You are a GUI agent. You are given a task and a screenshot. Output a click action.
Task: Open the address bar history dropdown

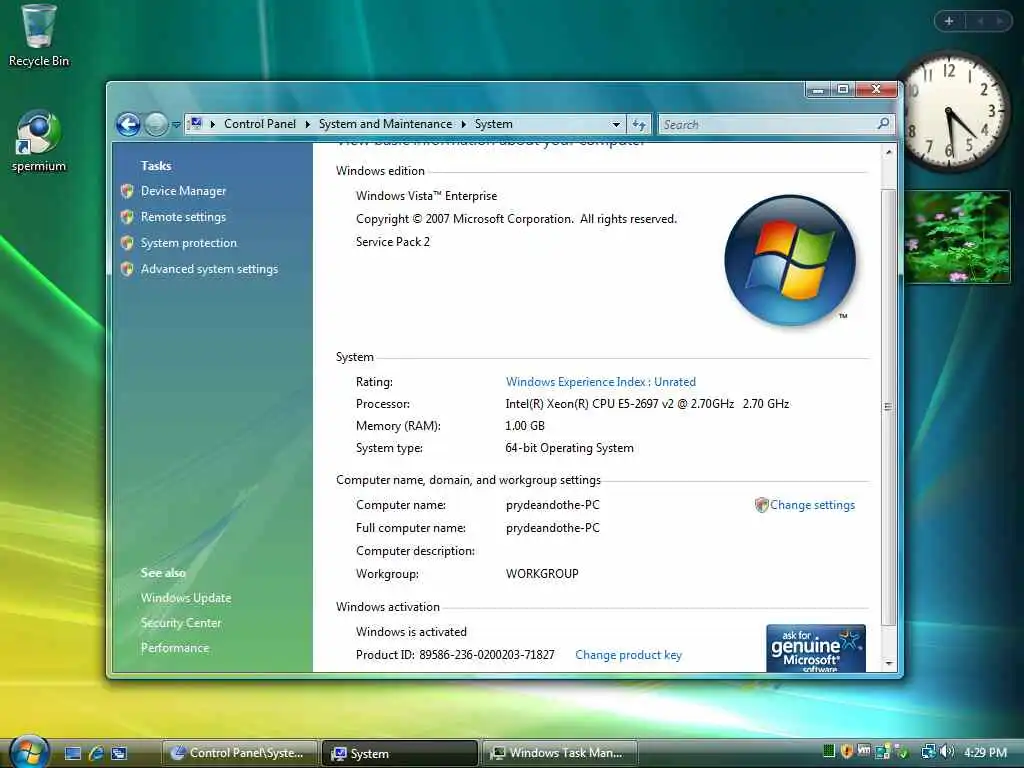click(x=616, y=124)
